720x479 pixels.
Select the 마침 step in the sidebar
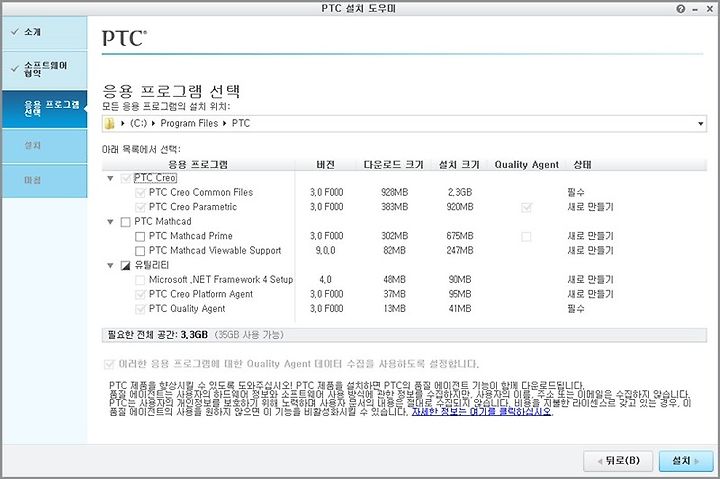(45, 181)
